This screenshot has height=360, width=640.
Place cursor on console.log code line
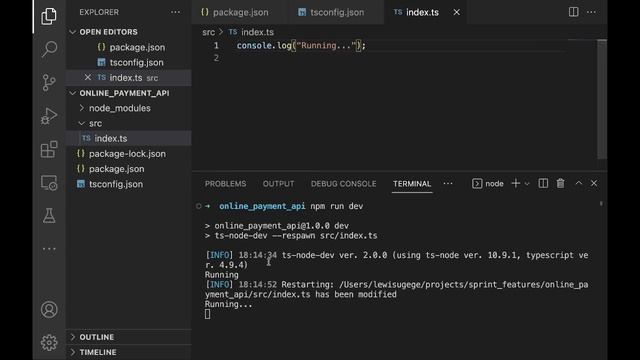click(301, 46)
